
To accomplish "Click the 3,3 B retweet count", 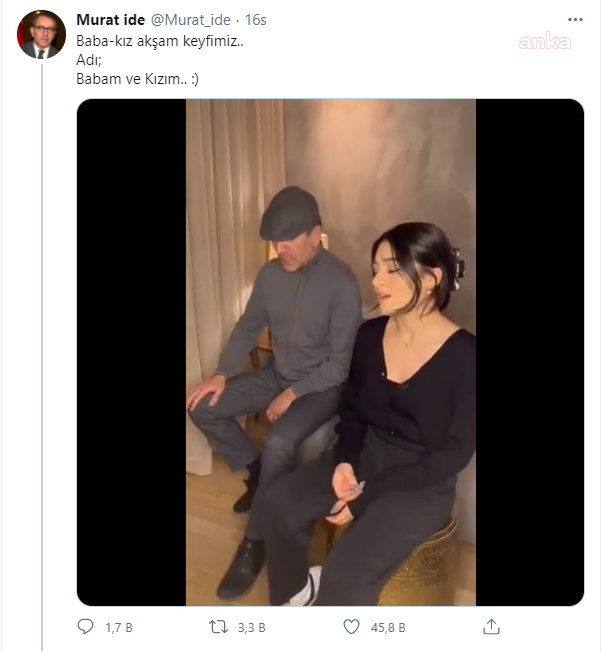I will (x=252, y=628).
